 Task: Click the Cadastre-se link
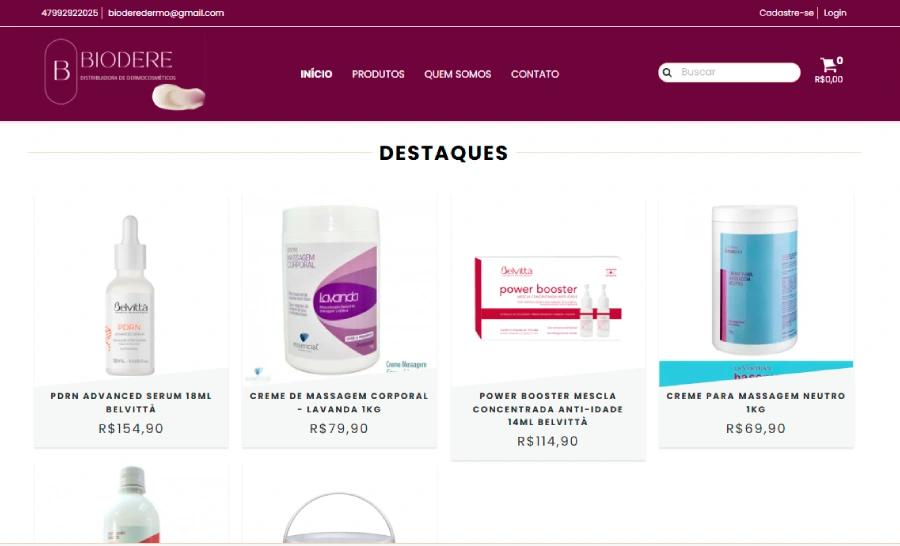786,13
